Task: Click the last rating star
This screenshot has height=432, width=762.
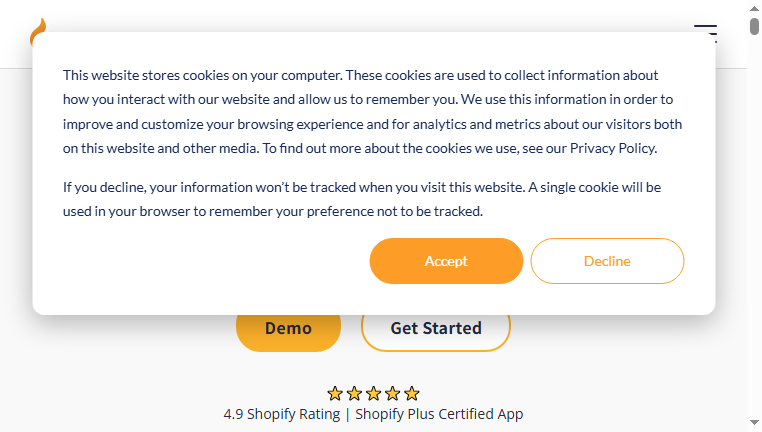Action: coord(412,393)
